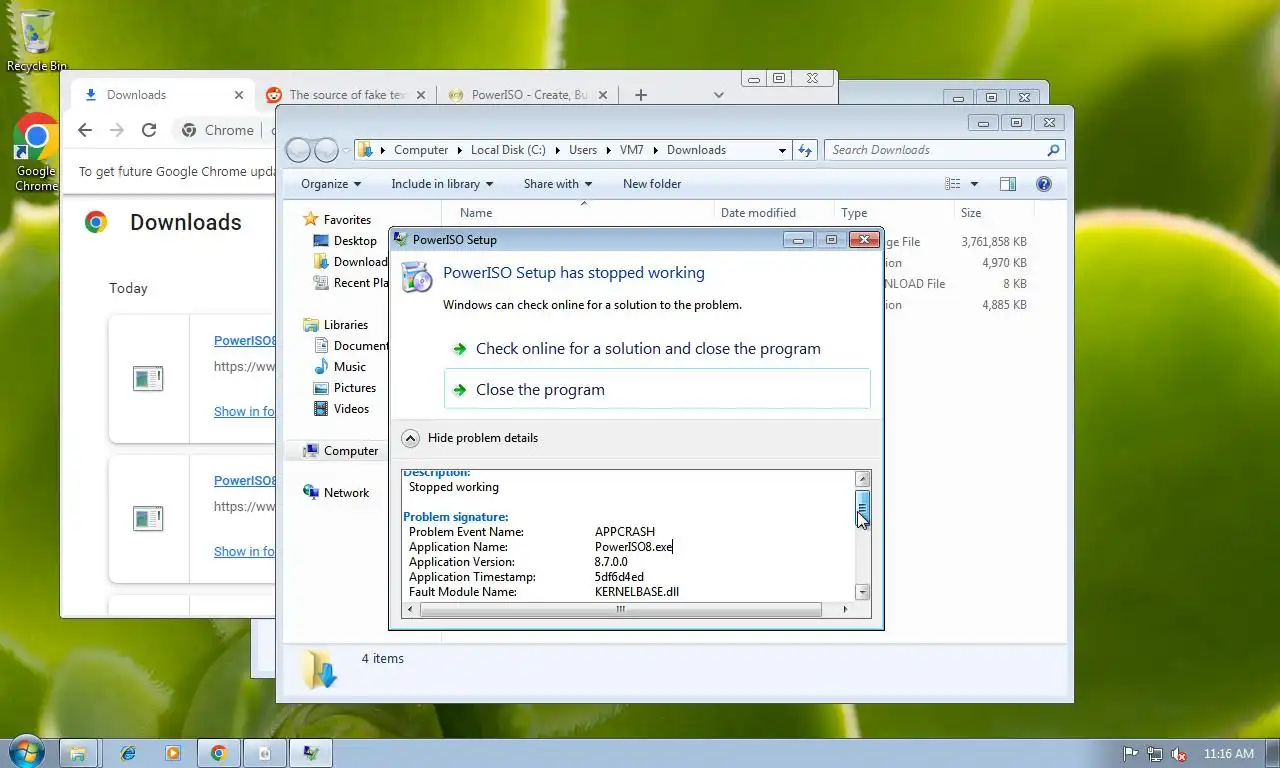Click the second download's file icon in Chrome
The height and width of the screenshot is (768, 1280).
click(148, 519)
